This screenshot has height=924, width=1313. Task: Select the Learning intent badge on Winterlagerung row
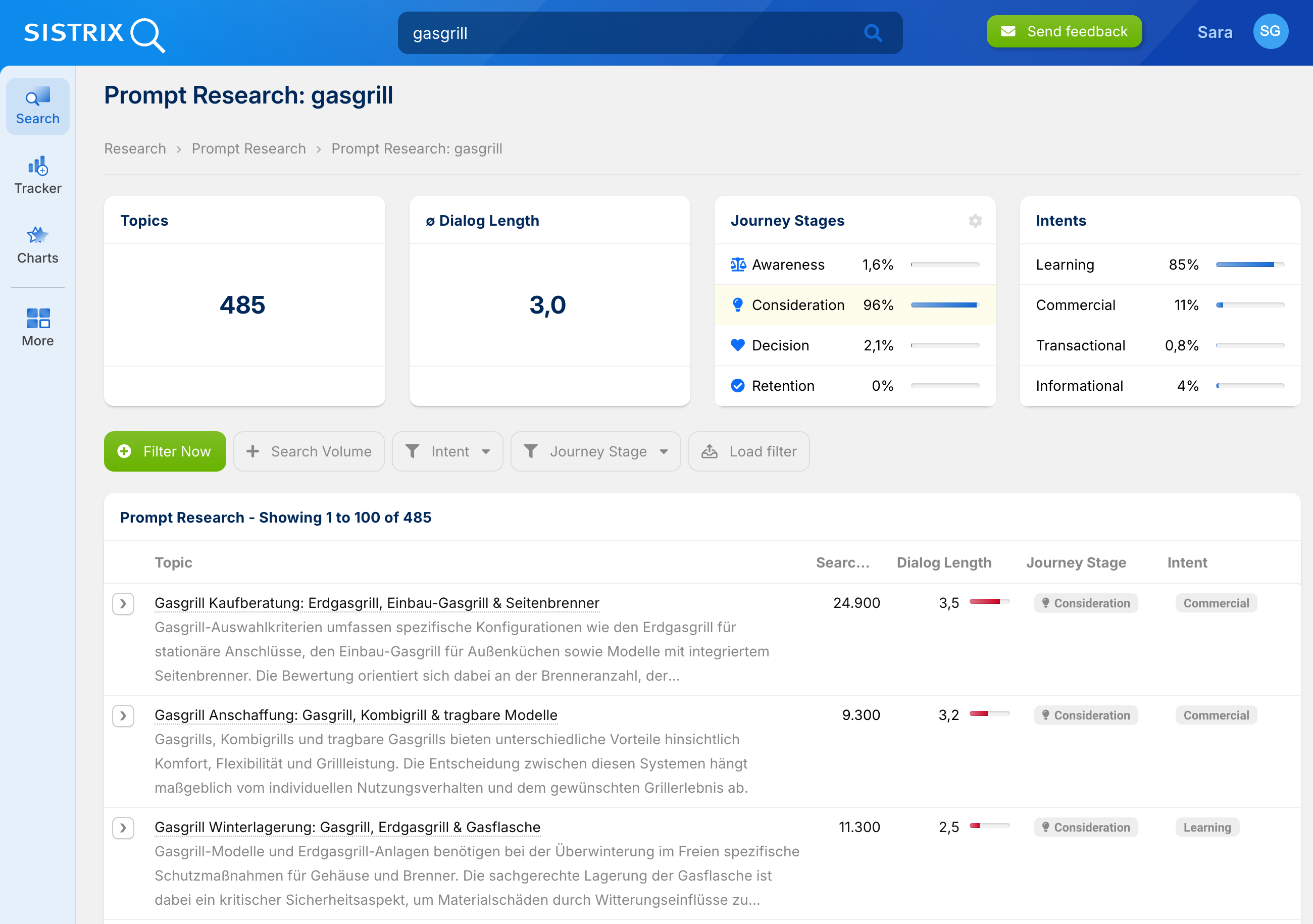(x=1207, y=828)
